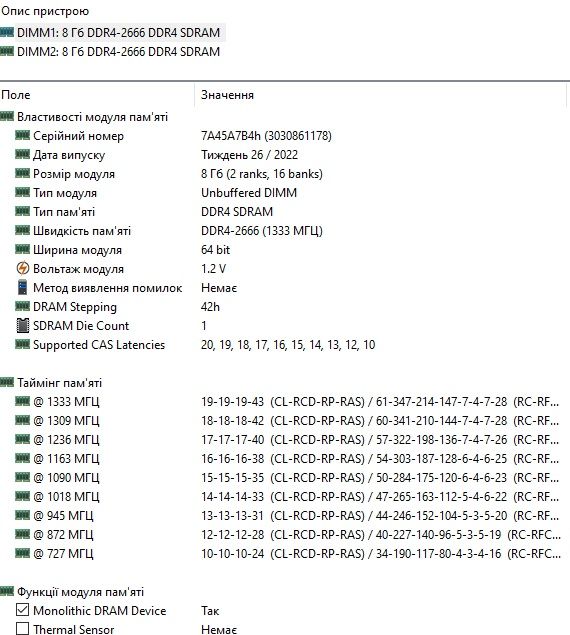The height and width of the screenshot is (635, 570).
Task: Click icon next to Тип модуля
Action: (22, 192)
